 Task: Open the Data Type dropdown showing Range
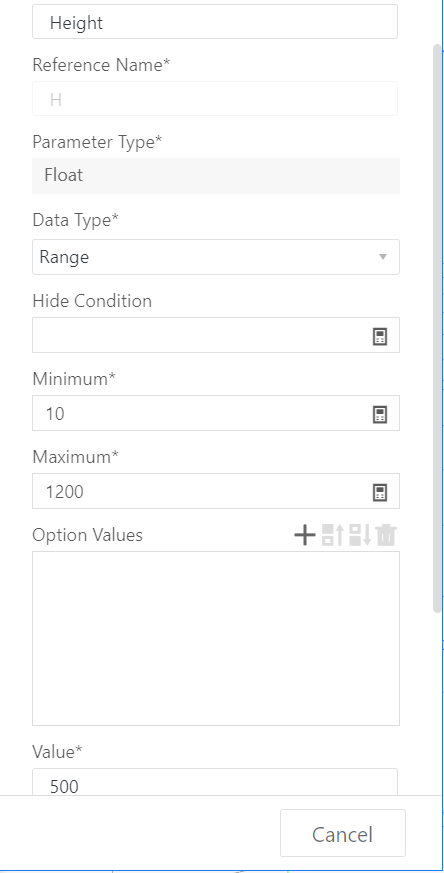tap(216, 257)
